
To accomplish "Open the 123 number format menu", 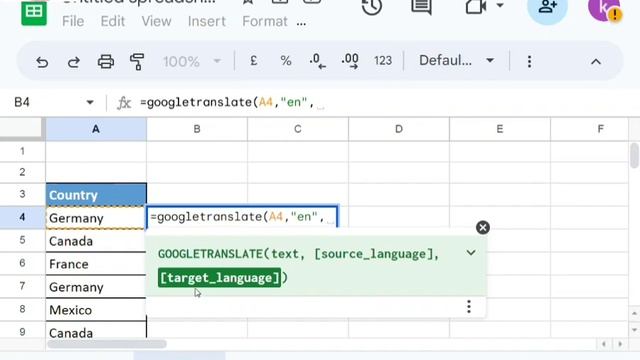I will point(382,61).
